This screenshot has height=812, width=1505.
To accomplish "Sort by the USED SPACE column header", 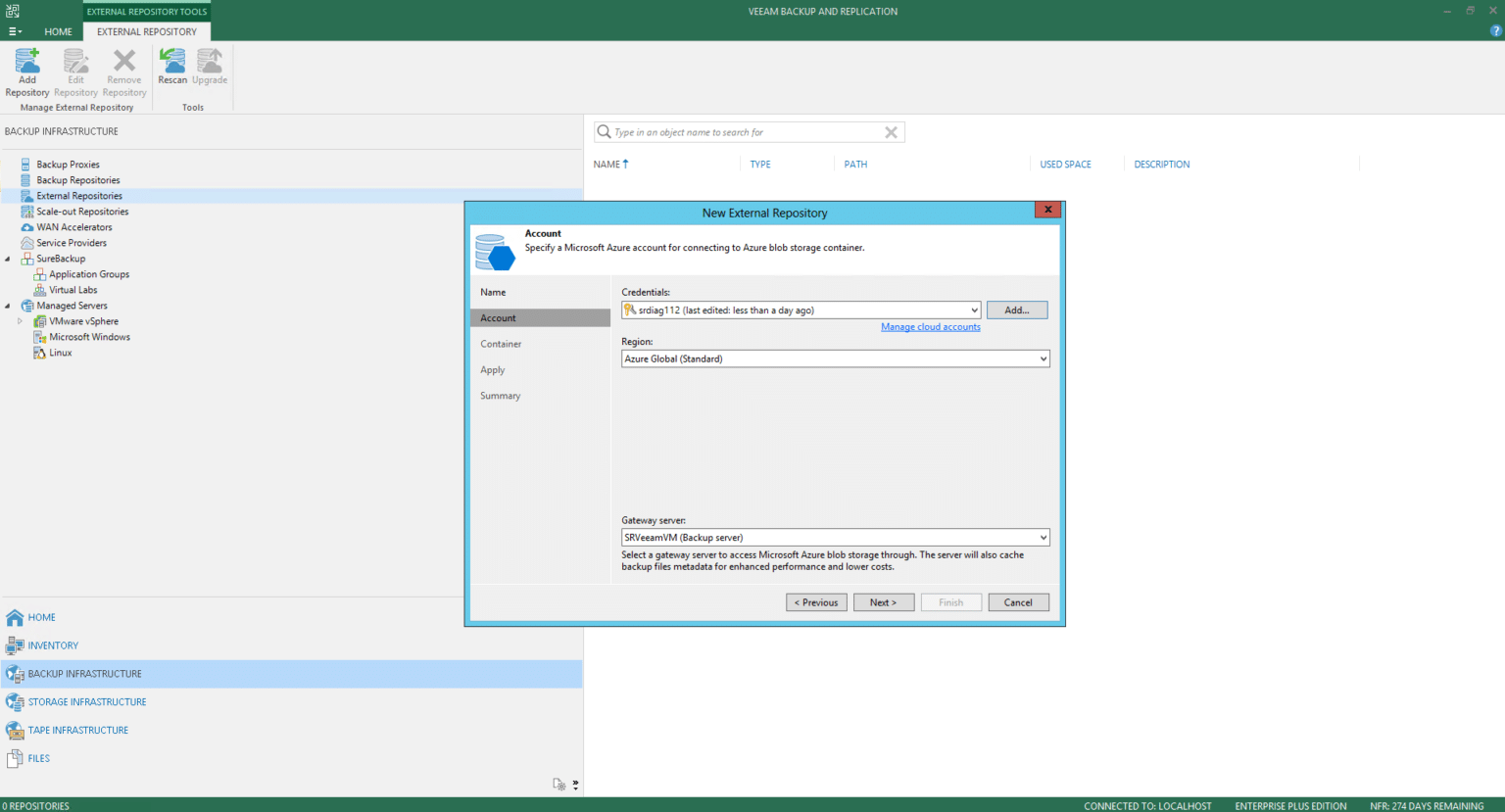I will [1065, 165].
